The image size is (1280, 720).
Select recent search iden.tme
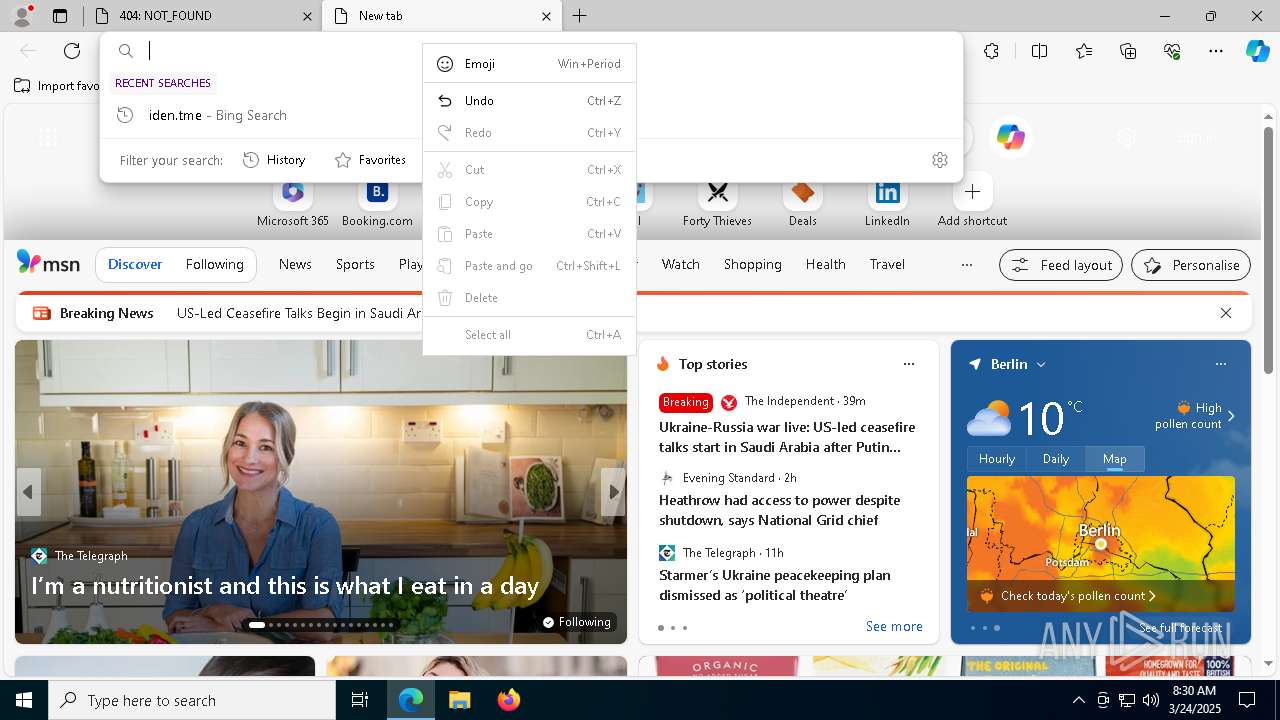pyautogui.click(x=531, y=115)
